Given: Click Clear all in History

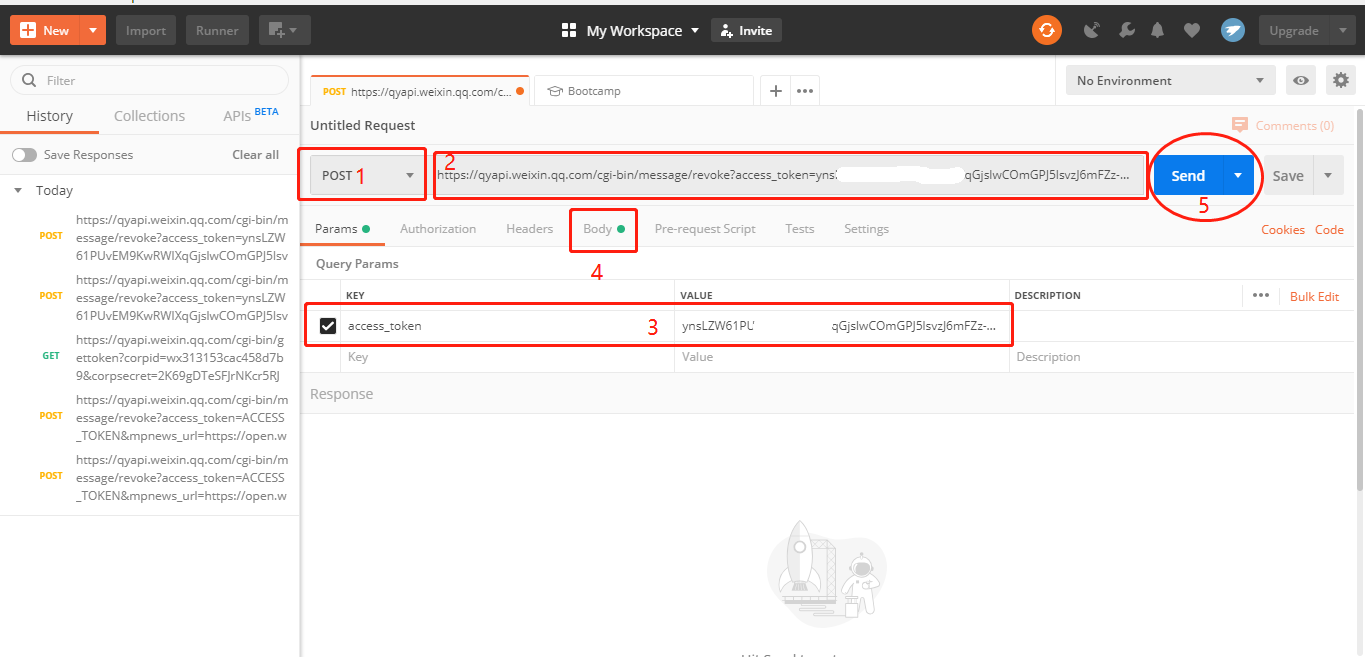Looking at the screenshot, I should [255, 155].
